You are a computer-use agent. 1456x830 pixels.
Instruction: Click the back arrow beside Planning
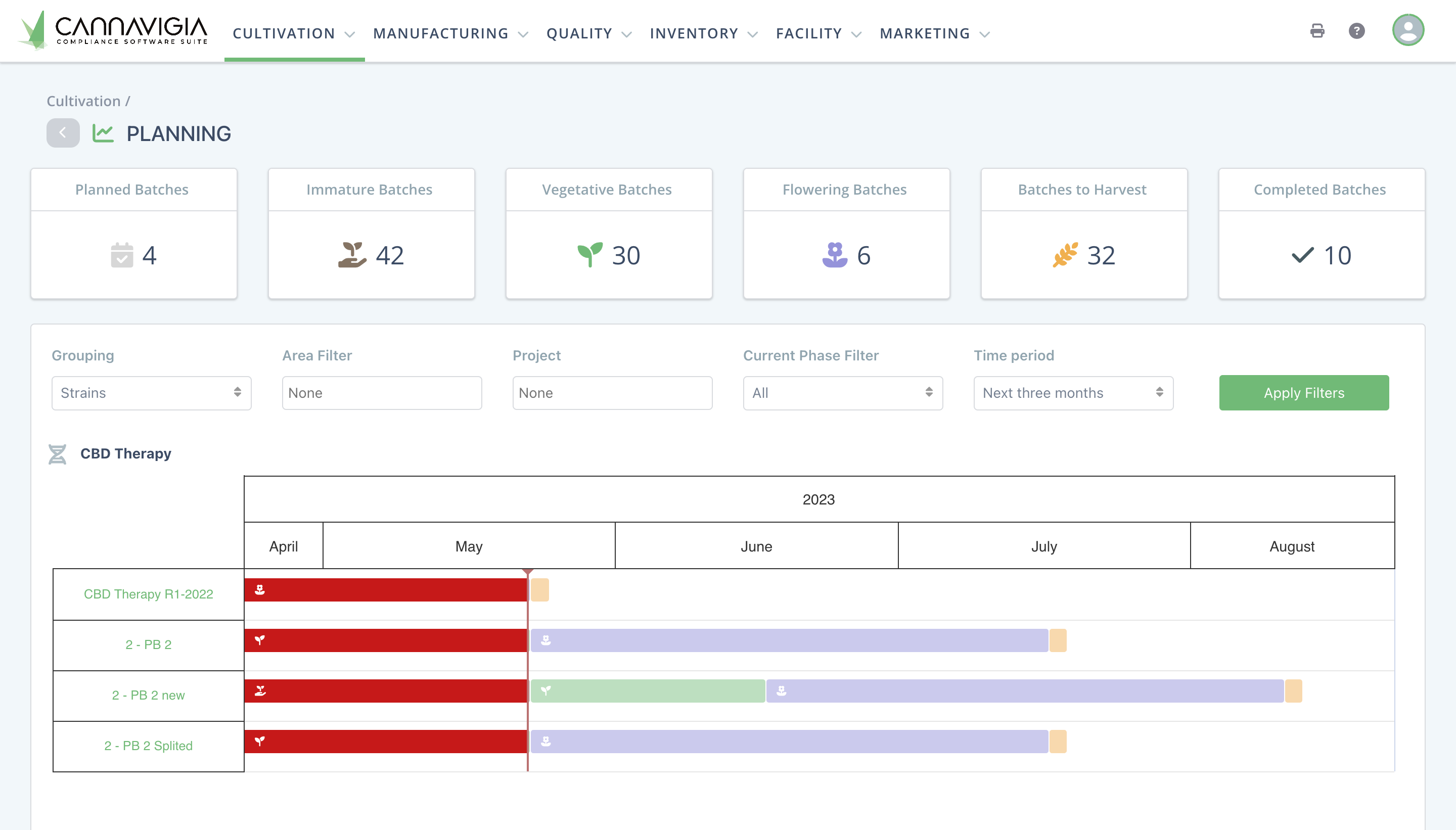(x=63, y=133)
